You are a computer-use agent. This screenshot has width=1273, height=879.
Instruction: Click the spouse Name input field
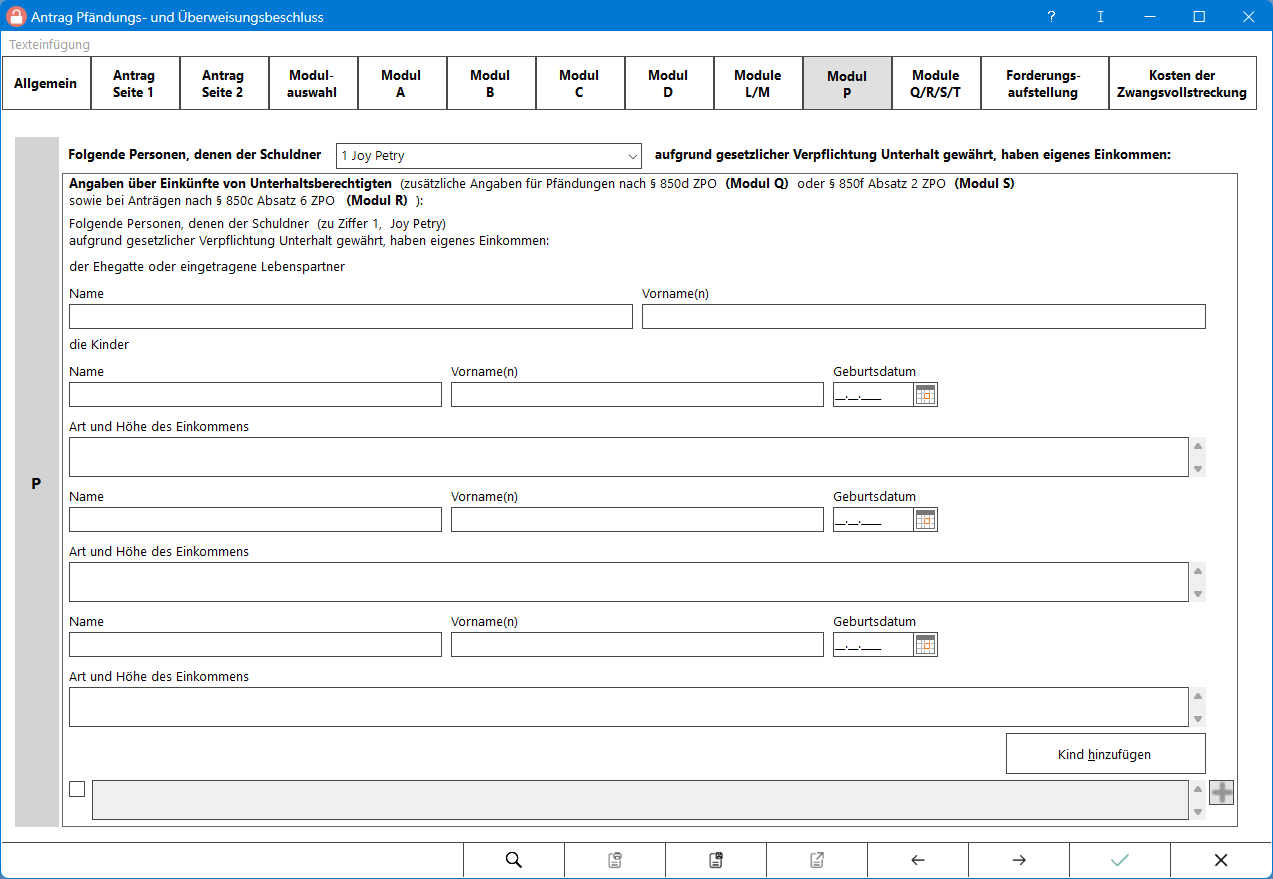pos(351,317)
